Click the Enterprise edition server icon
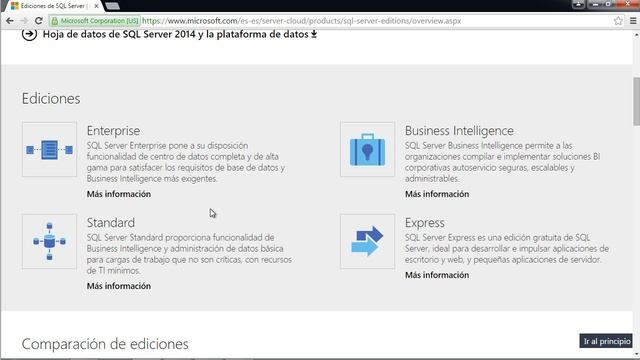640x360 pixels. coord(49,149)
